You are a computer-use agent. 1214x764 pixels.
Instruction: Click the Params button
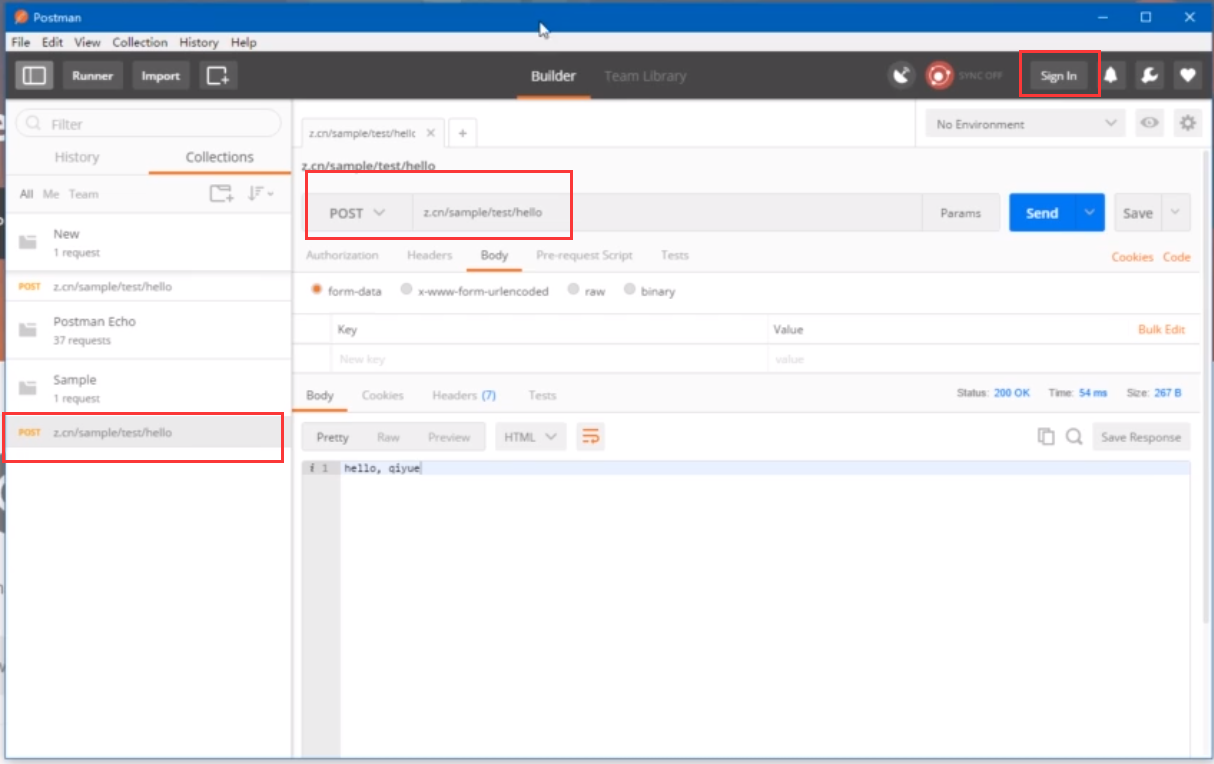[961, 213]
